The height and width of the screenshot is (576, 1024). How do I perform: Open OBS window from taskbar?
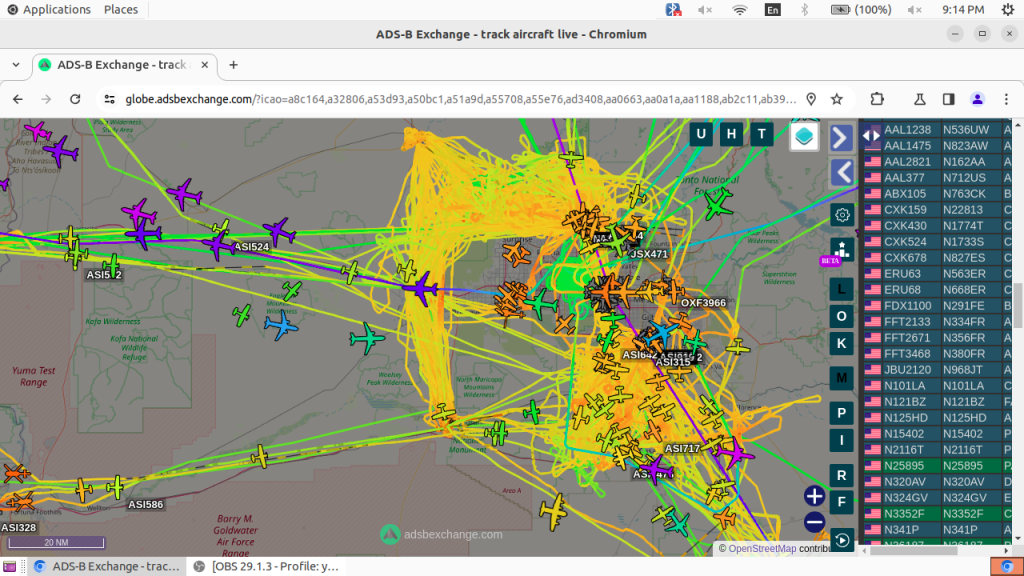point(266,566)
